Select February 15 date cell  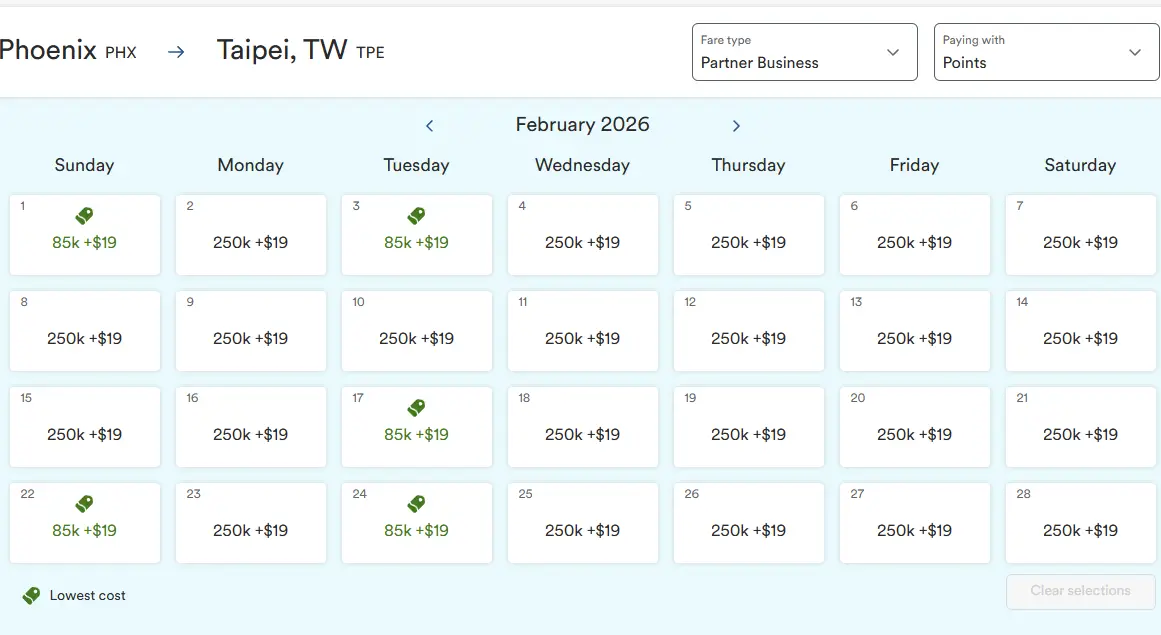[85, 427]
